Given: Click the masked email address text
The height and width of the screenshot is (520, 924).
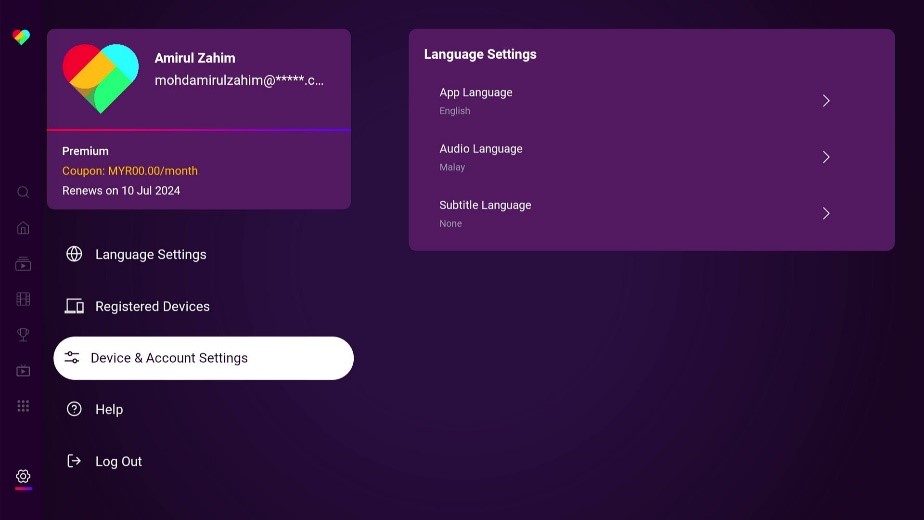Looking at the screenshot, I should 239,80.
